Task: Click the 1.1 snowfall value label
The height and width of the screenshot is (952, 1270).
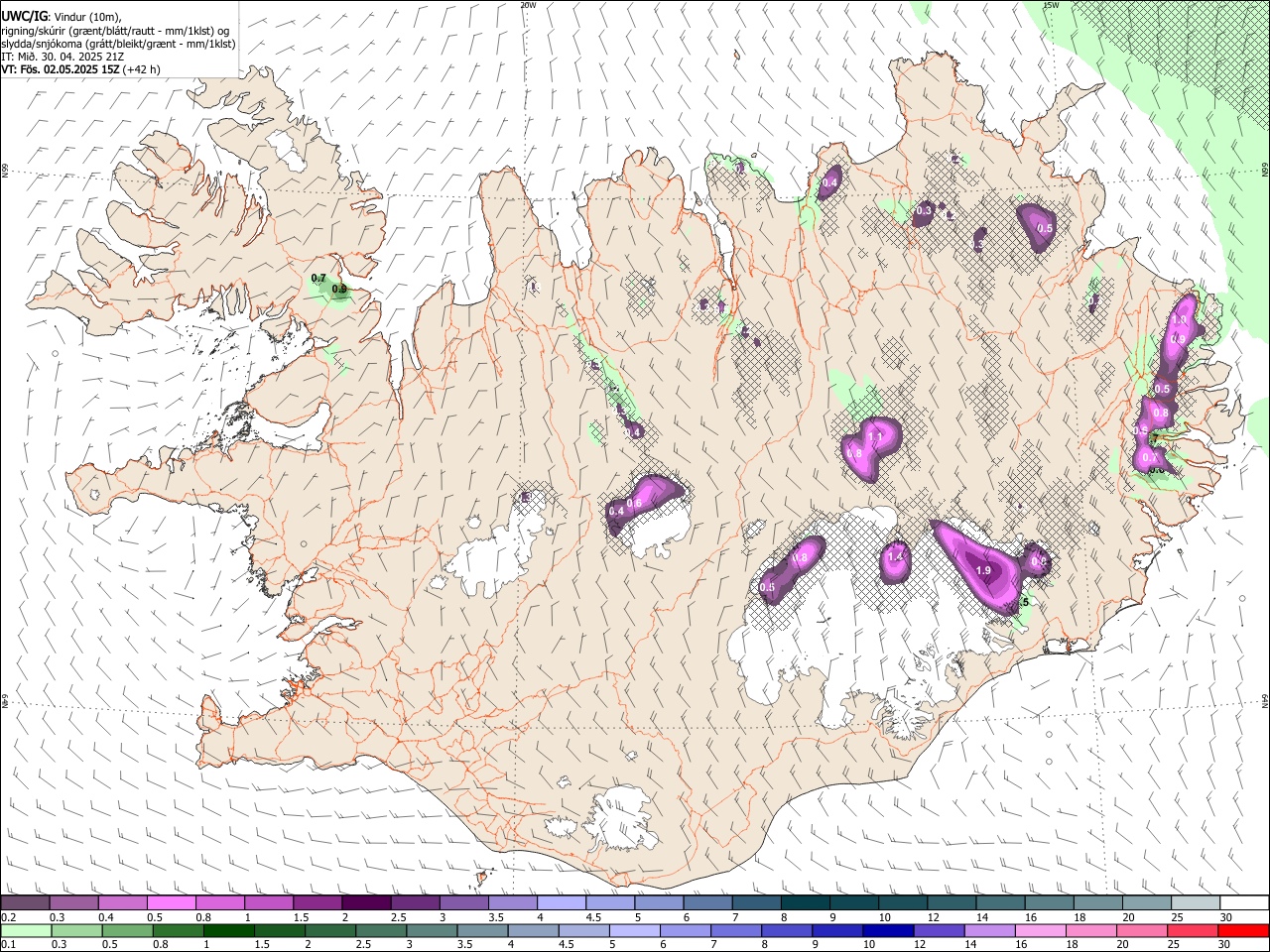Action: [875, 437]
